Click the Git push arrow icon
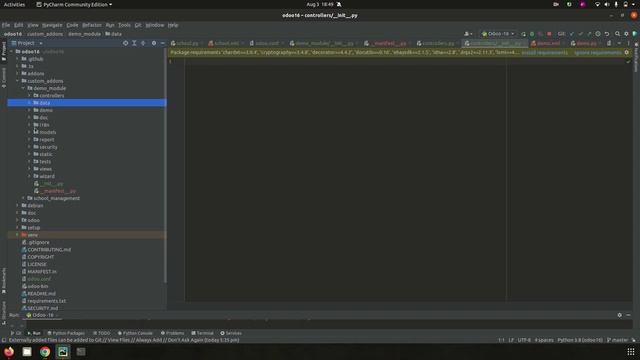The width and height of the screenshot is (640, 360). (x=589, y=34)
